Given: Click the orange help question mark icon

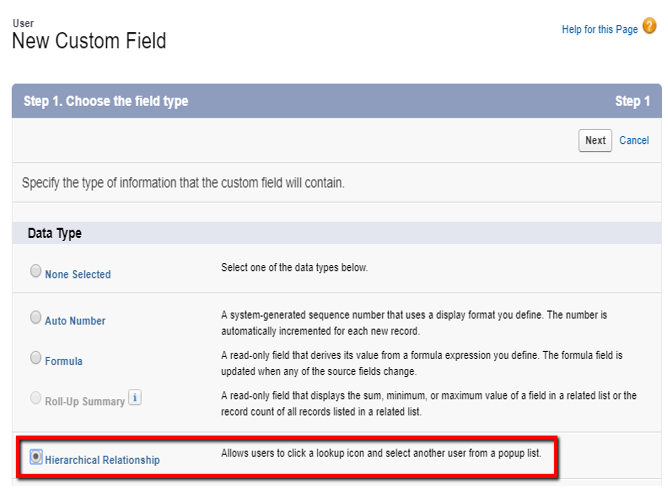Looking at the screenshot, I should pyautogui.click(x=649, y=26).
